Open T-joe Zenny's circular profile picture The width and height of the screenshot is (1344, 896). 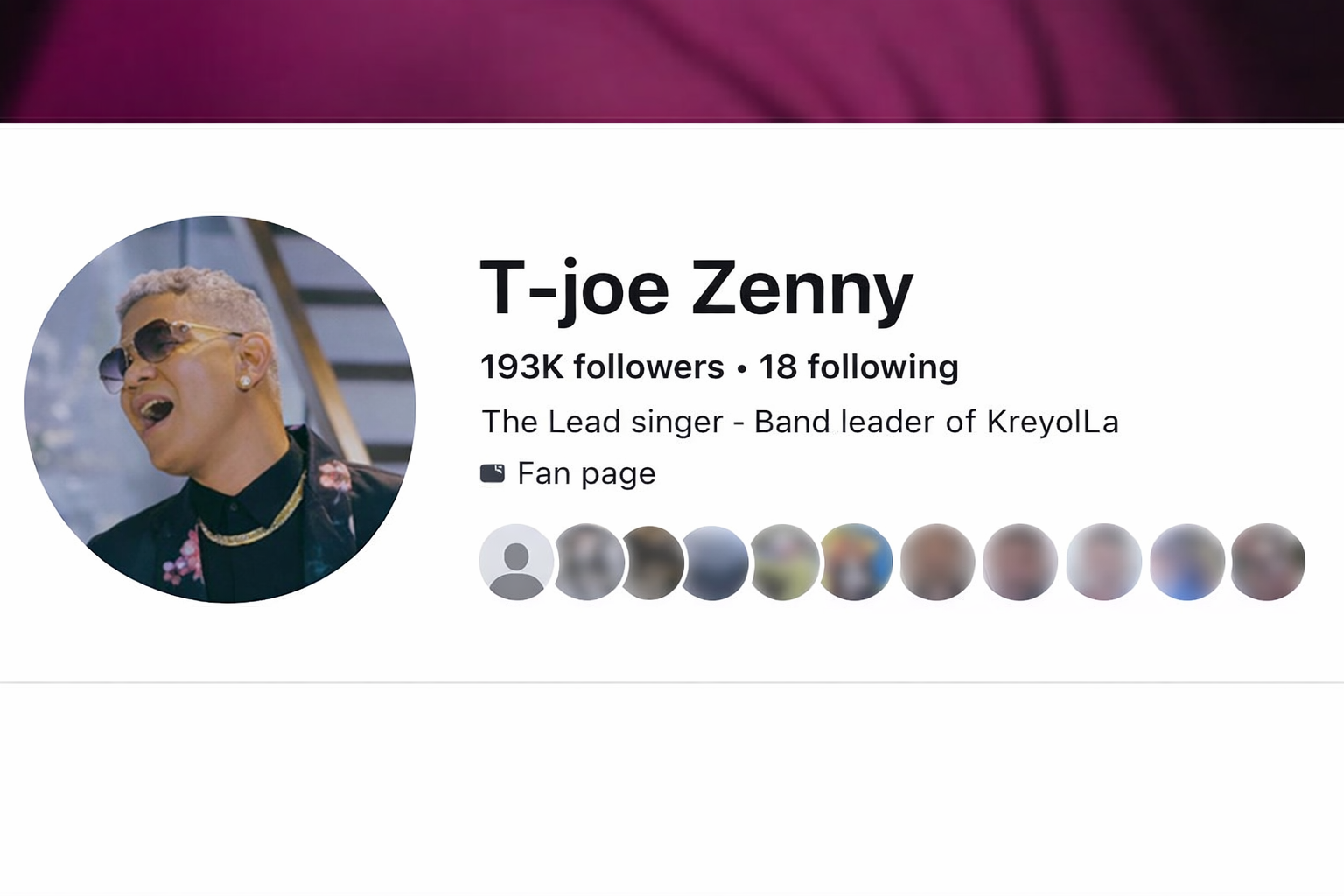(x=220, y=409)
